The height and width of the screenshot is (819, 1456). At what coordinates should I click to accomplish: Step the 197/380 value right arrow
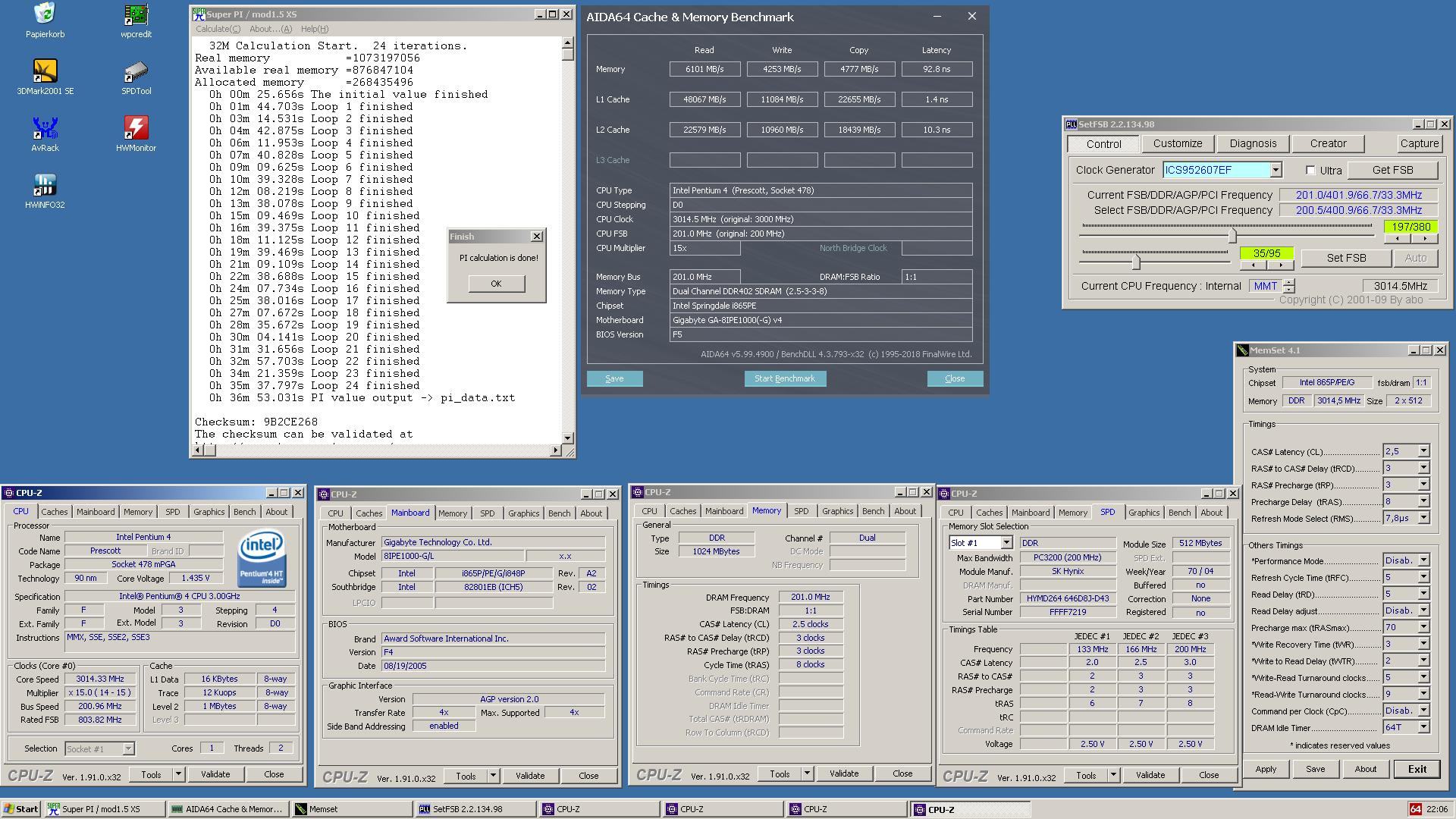pos(1423,239)
